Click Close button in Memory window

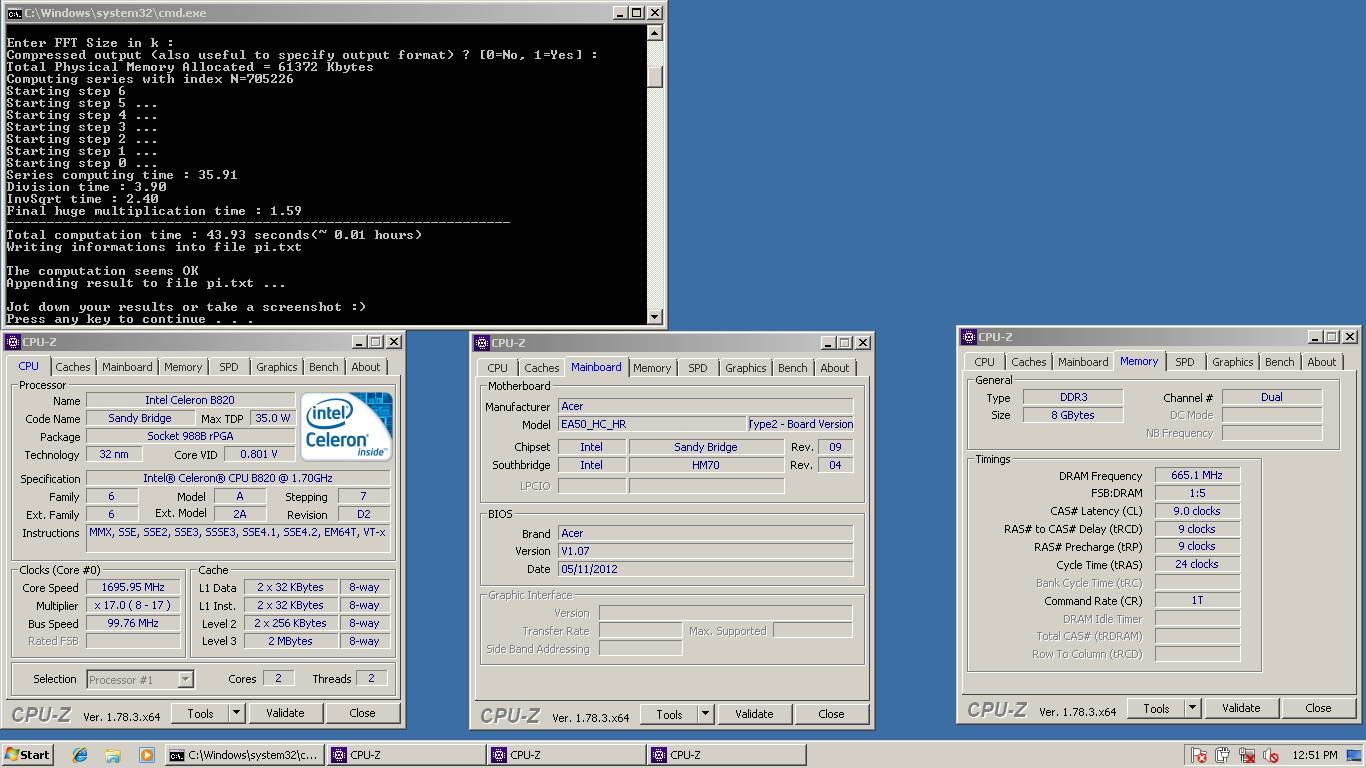[1319, 708]
